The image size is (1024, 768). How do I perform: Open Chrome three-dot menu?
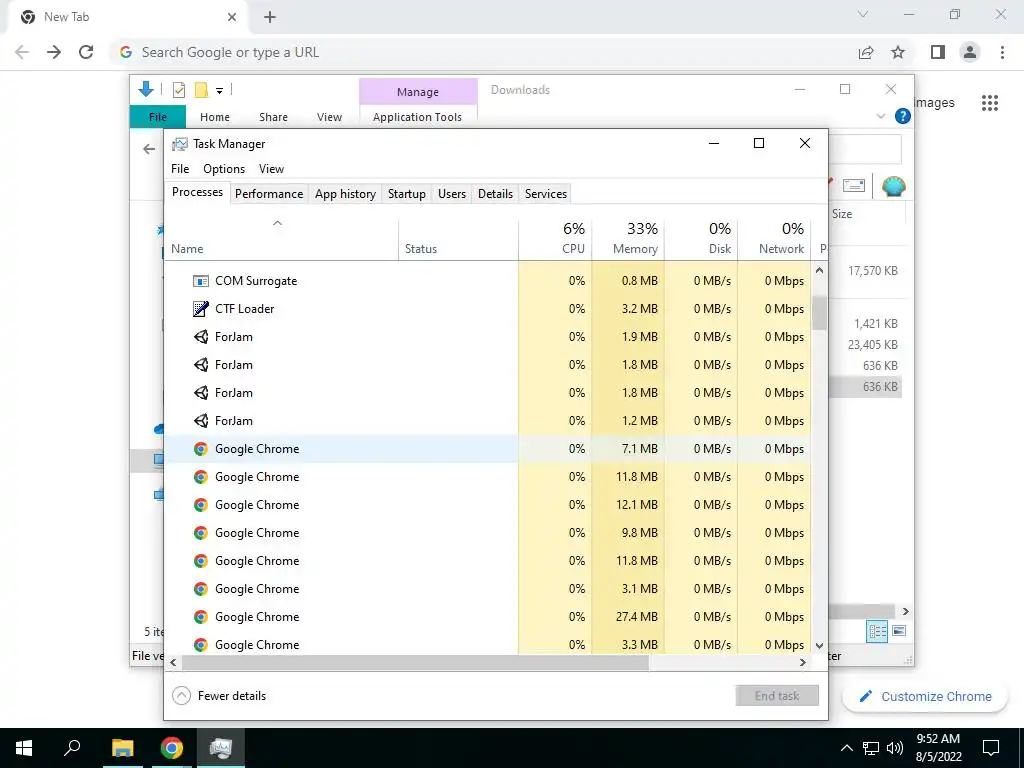(x=1002, y=52)
